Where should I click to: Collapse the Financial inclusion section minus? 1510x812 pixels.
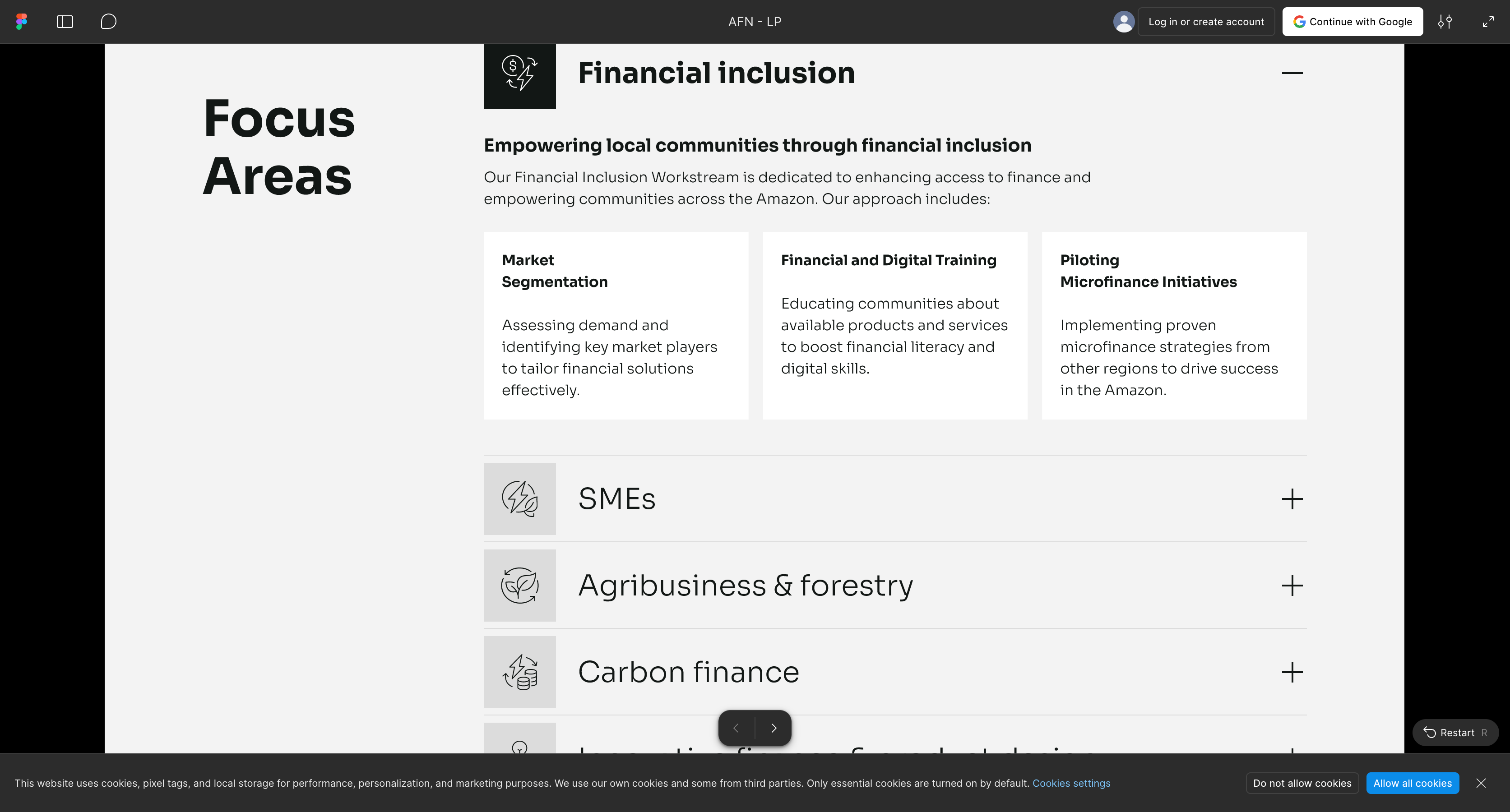coord(1292,73)
